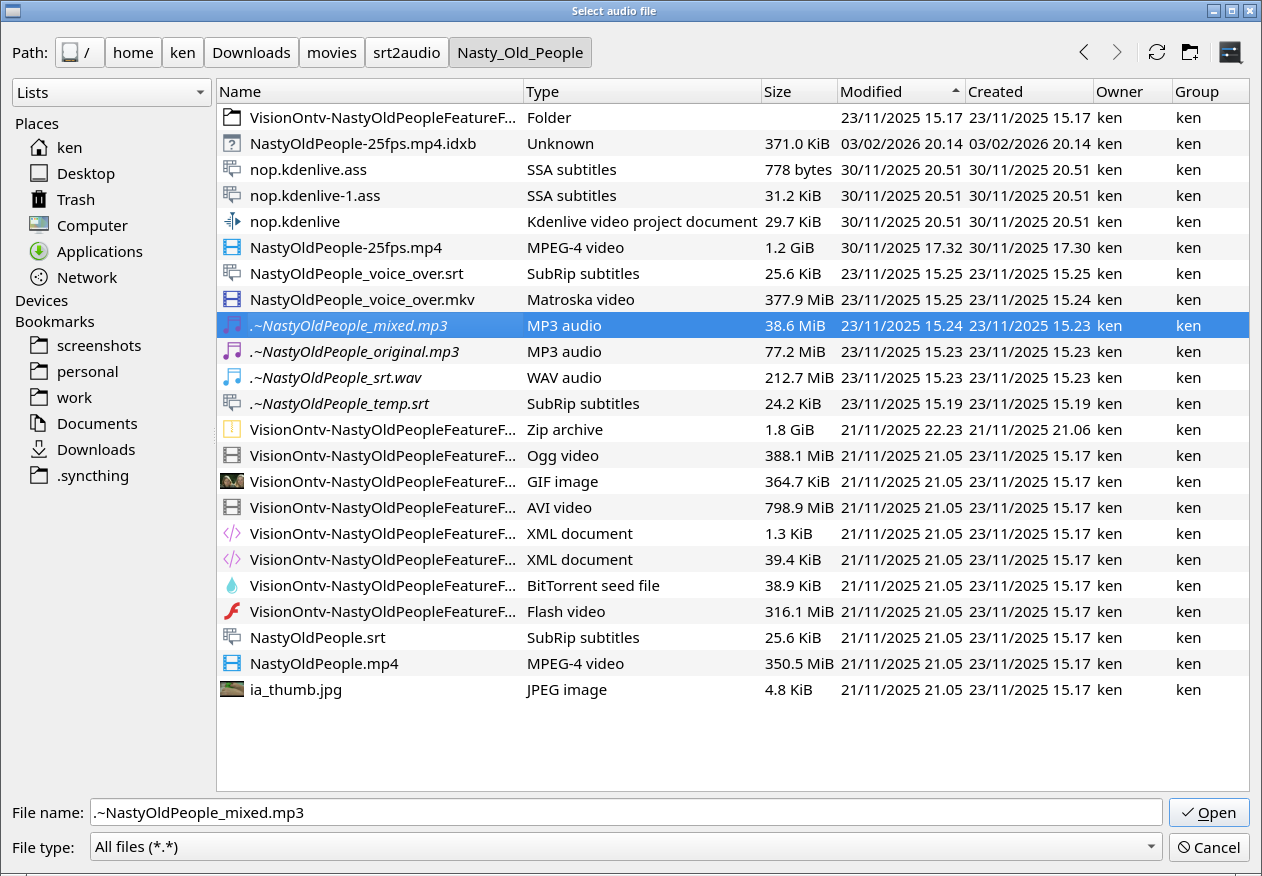Reload the folder with the refresh icon
Image resolution: width=1262 pixels, height=876 pixels.
click(x=1157, y=53)
